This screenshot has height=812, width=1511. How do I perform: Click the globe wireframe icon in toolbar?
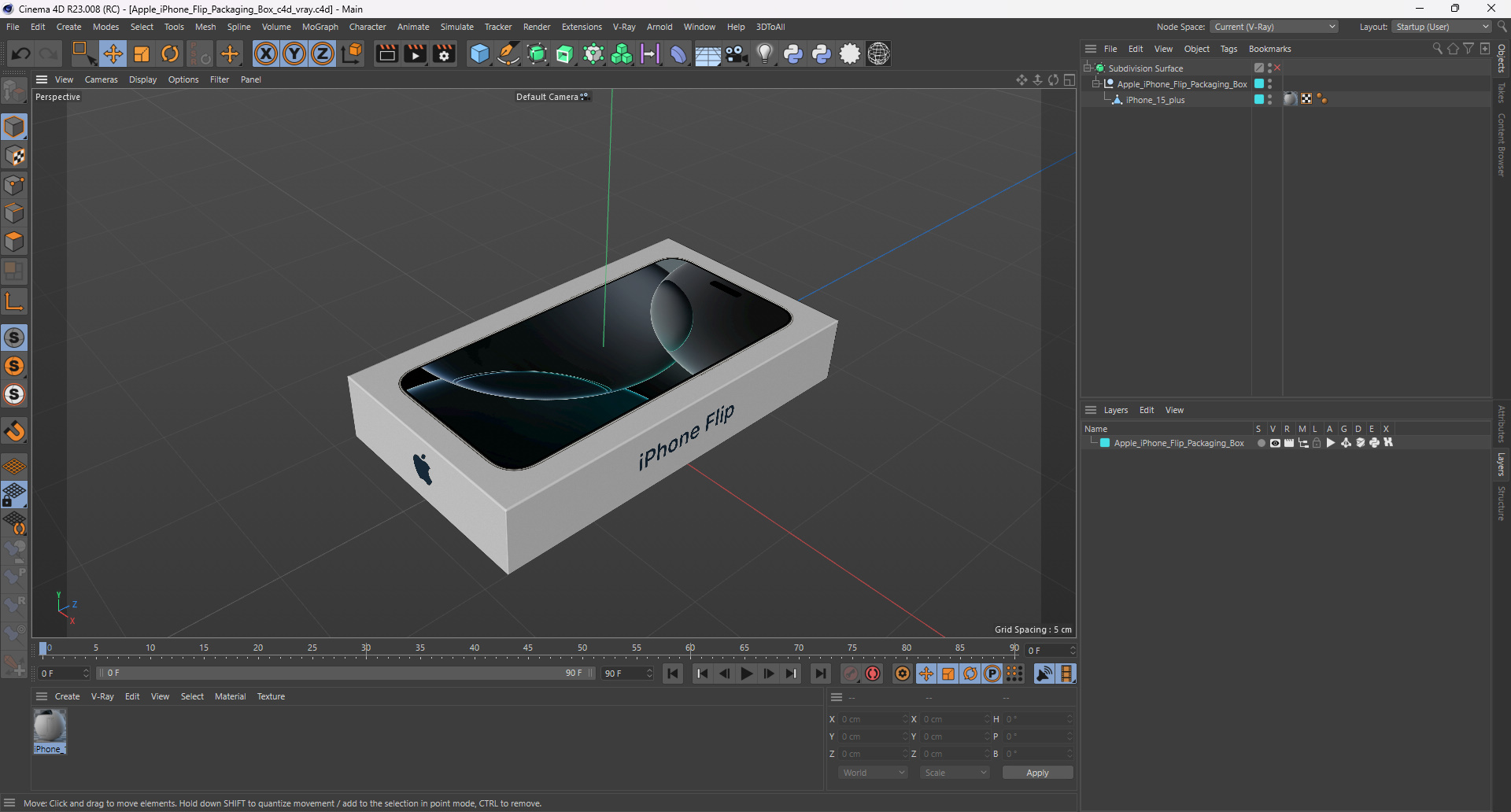click(878, 54)
